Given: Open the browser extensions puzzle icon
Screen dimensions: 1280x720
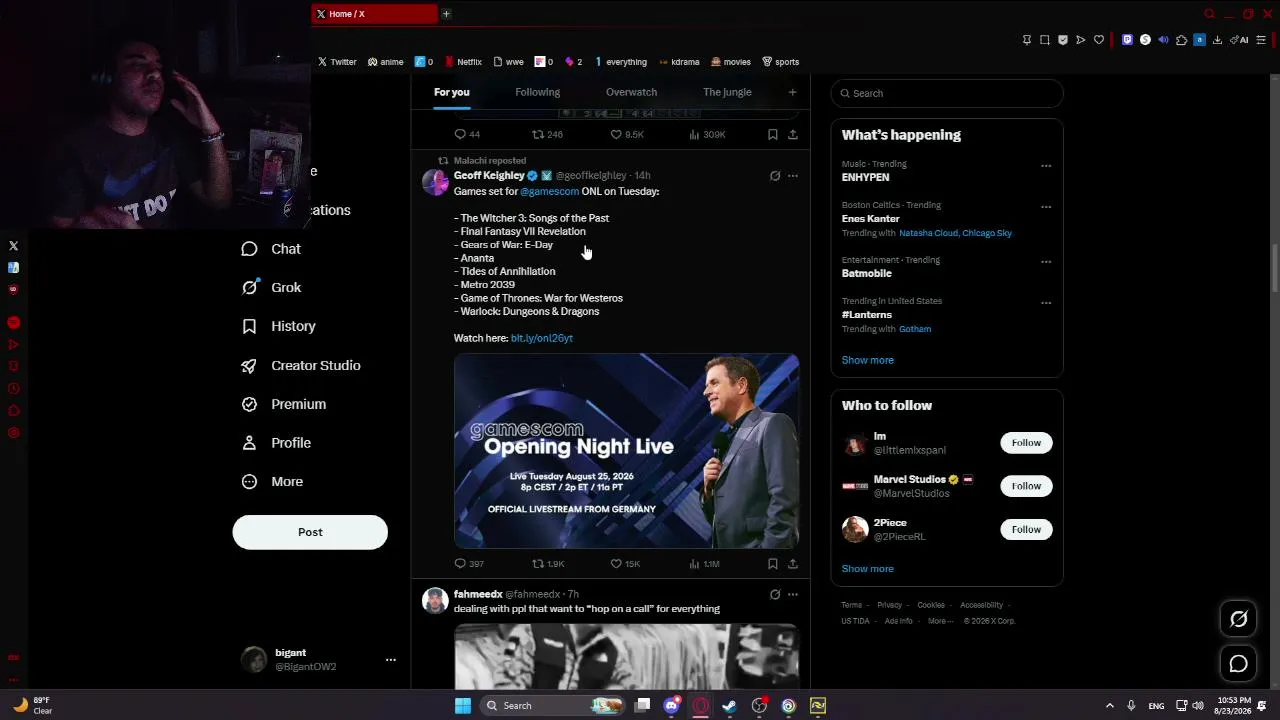Looking at the screenshot, I should pyautogui.click(x=1181, y=40).
